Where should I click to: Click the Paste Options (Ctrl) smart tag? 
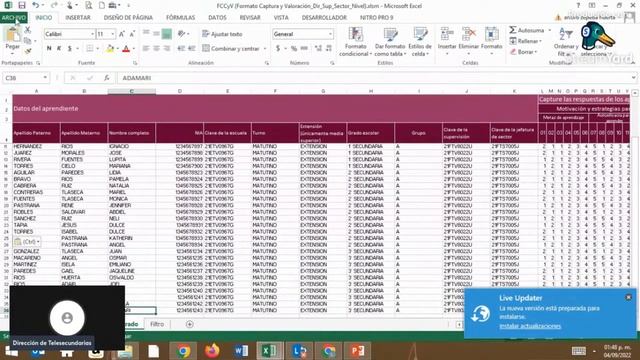point(27,242)
